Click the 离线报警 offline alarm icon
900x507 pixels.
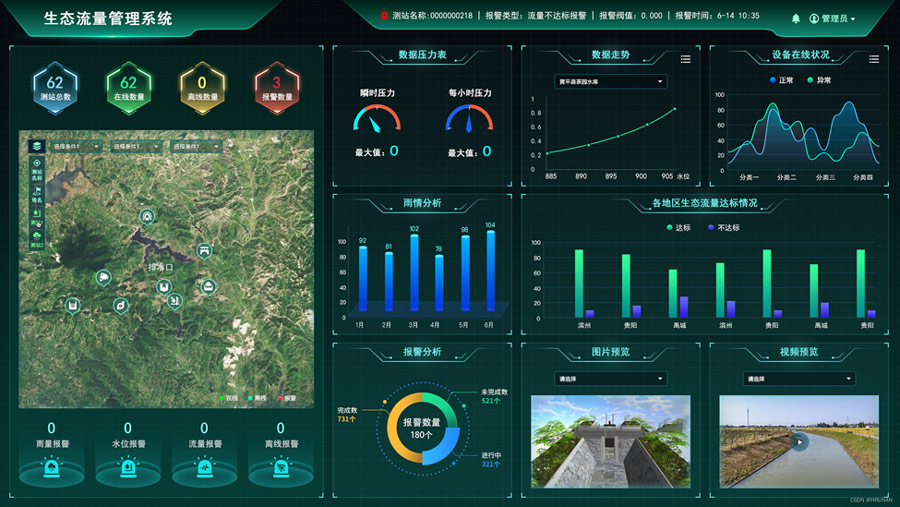pyautogui.click(x=280, y=466)
